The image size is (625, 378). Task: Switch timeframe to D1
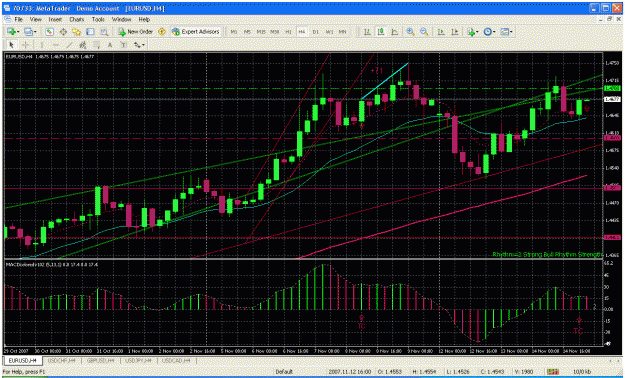pyautogui.click(x=315, y=32)
